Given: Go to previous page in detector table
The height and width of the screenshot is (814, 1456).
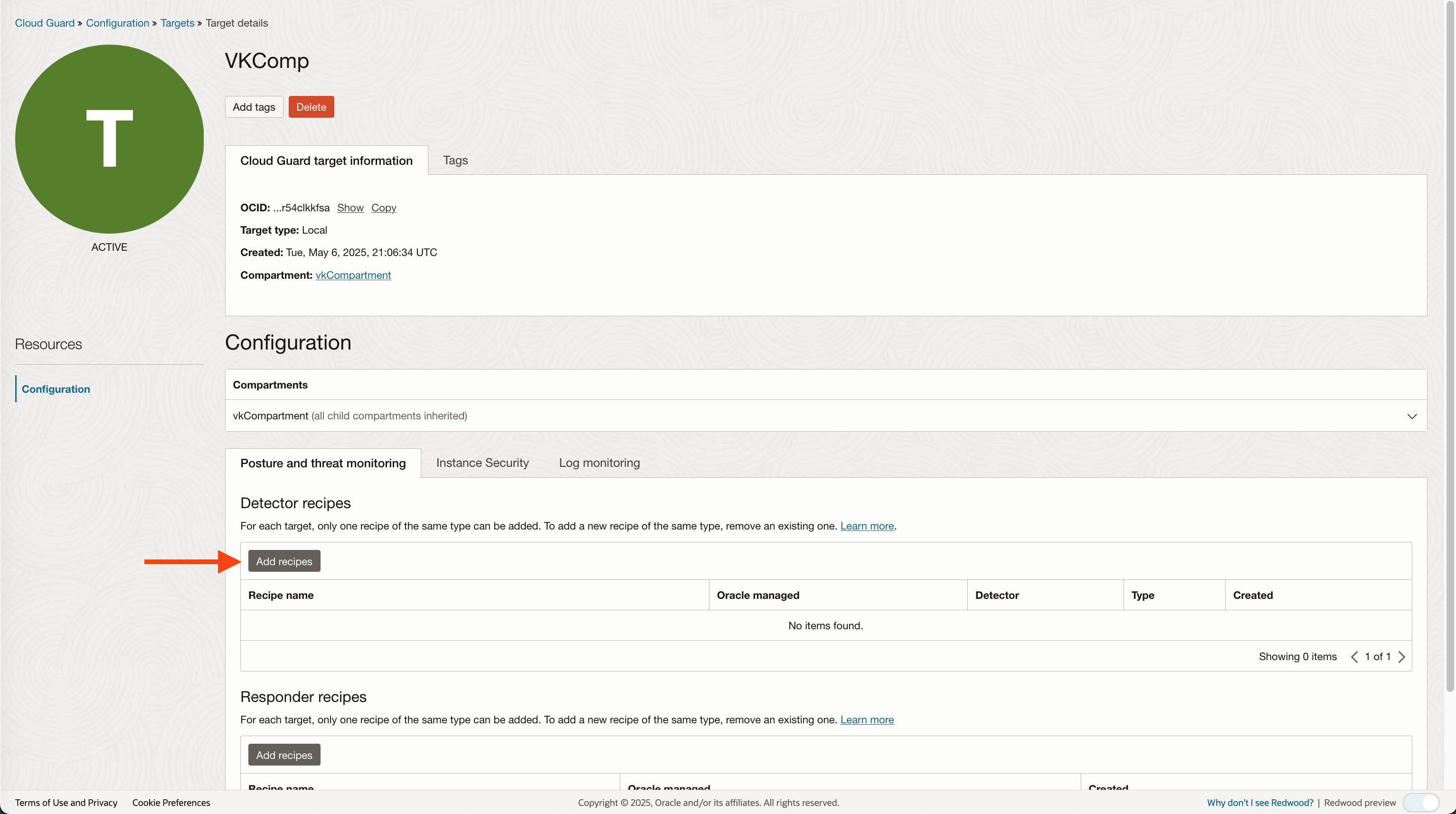Looking at the screenshot, I should point(1354,656).
